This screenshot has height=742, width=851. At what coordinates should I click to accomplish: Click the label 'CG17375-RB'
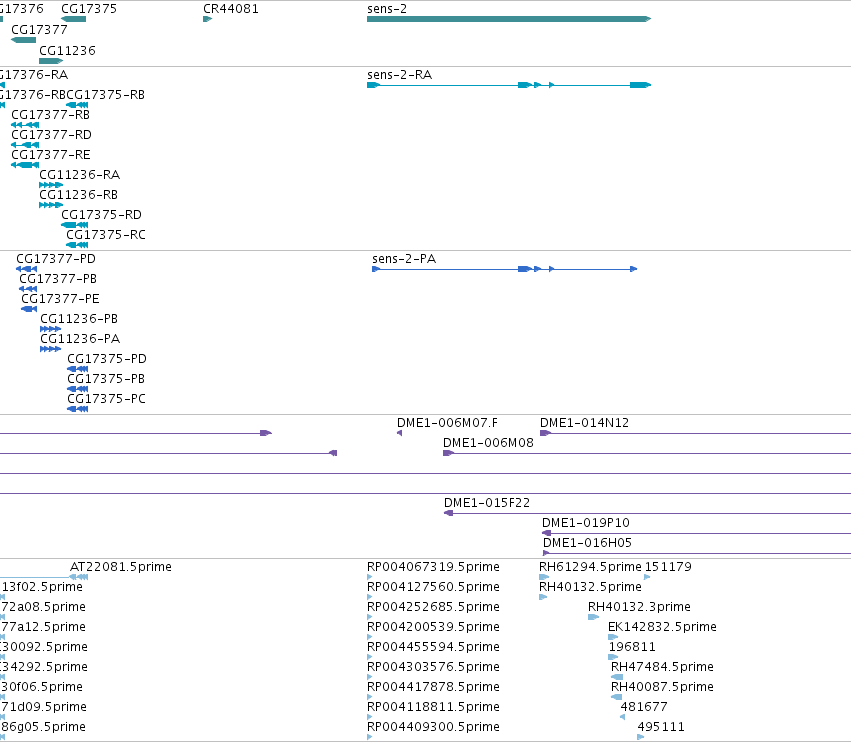pyautogui.click(x=105, y=95)
